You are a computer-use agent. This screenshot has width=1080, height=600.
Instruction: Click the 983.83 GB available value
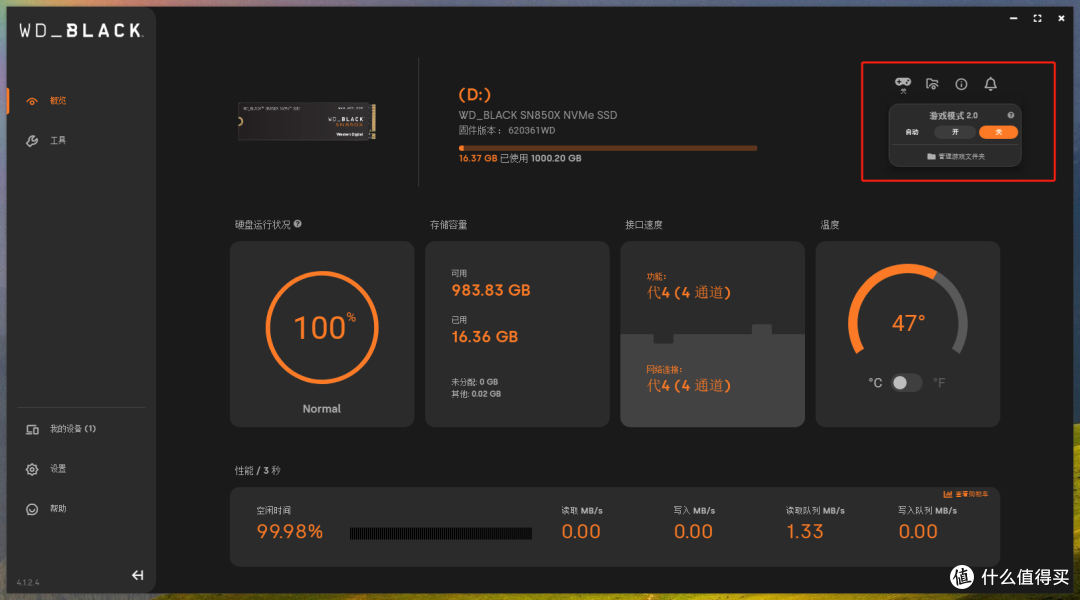(491, 290)
